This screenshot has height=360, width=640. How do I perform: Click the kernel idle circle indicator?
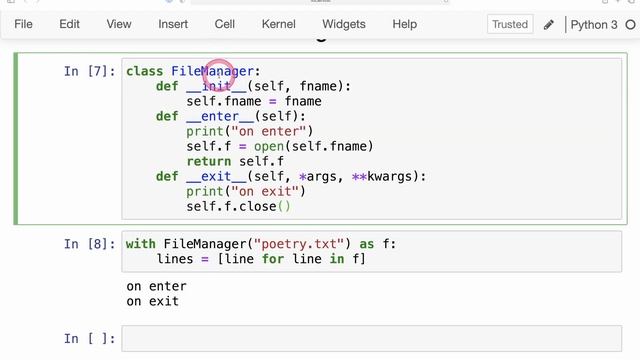point(630,25)
